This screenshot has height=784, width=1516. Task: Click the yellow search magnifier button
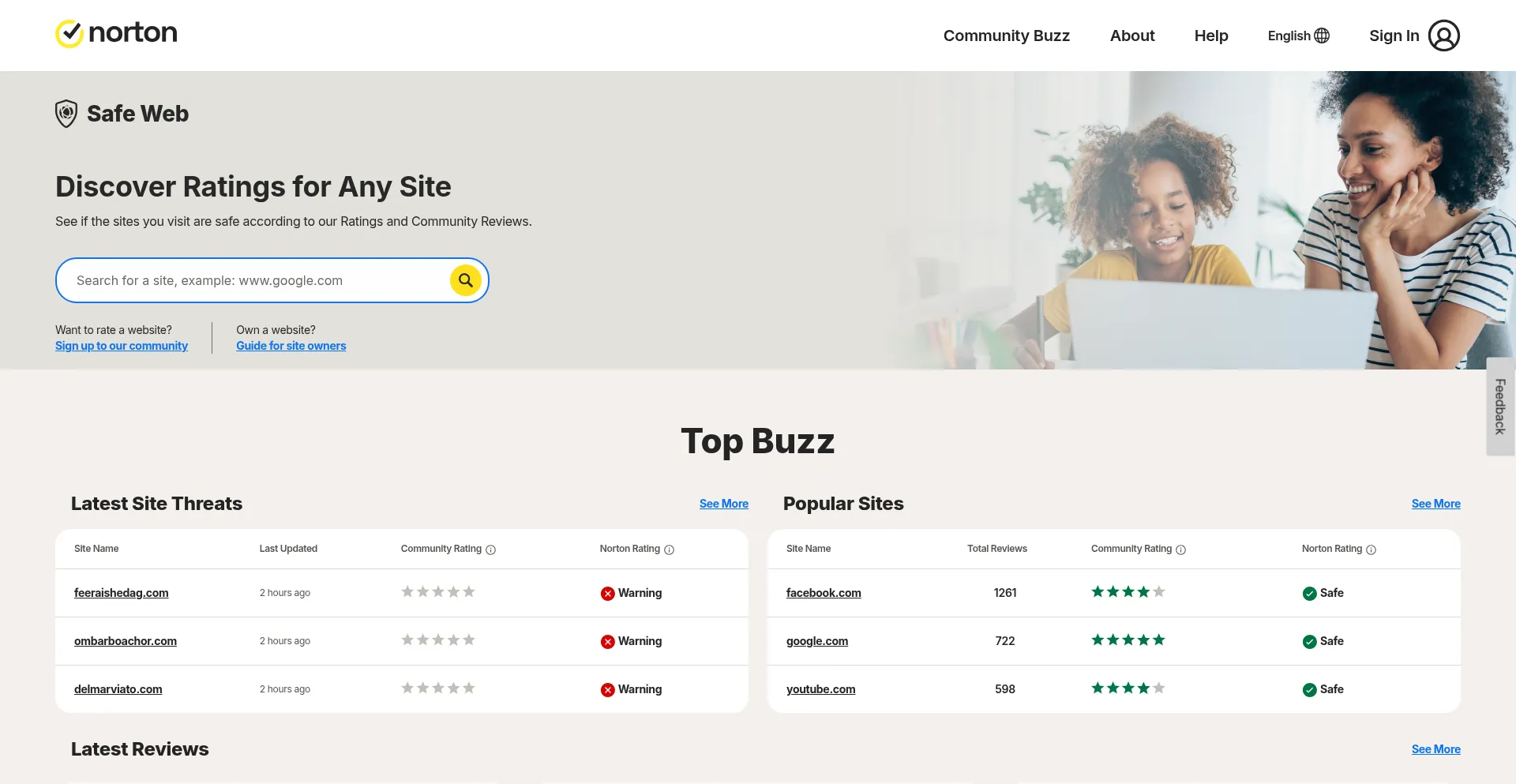tap(466, 280)
